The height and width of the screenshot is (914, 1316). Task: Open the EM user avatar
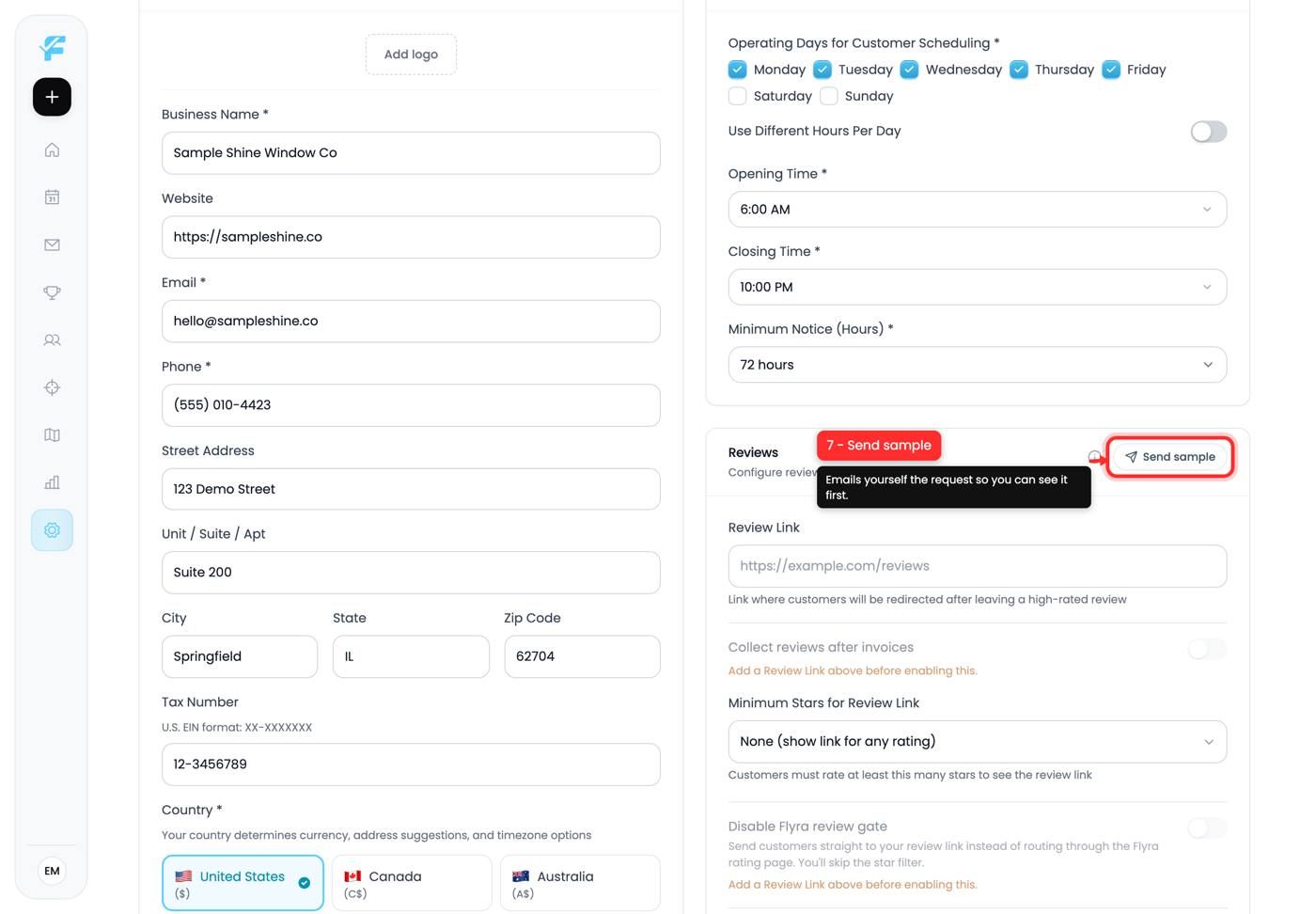tap(52, 871)
